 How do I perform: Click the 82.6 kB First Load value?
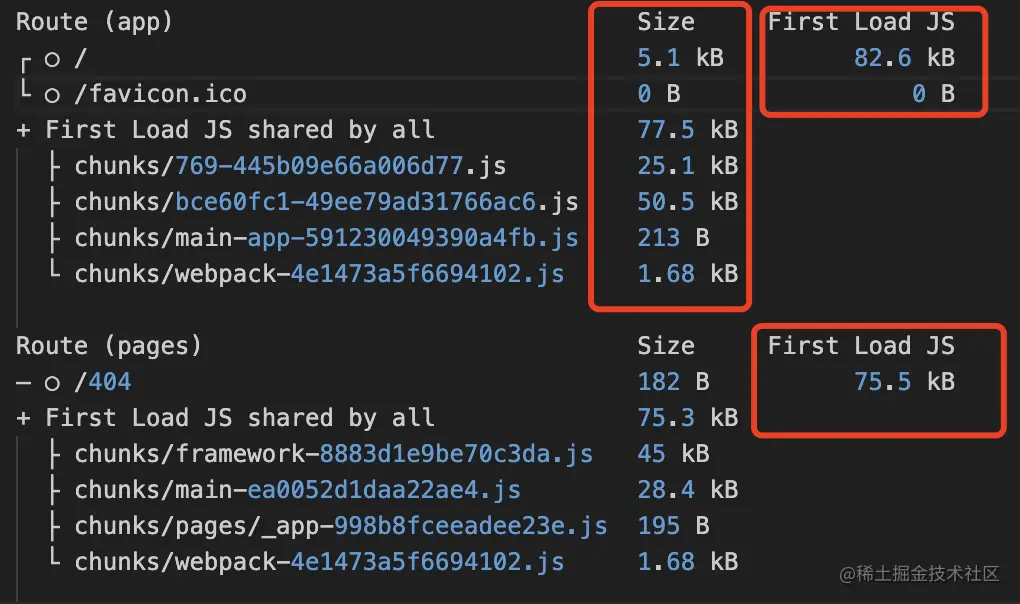point(904,58)
